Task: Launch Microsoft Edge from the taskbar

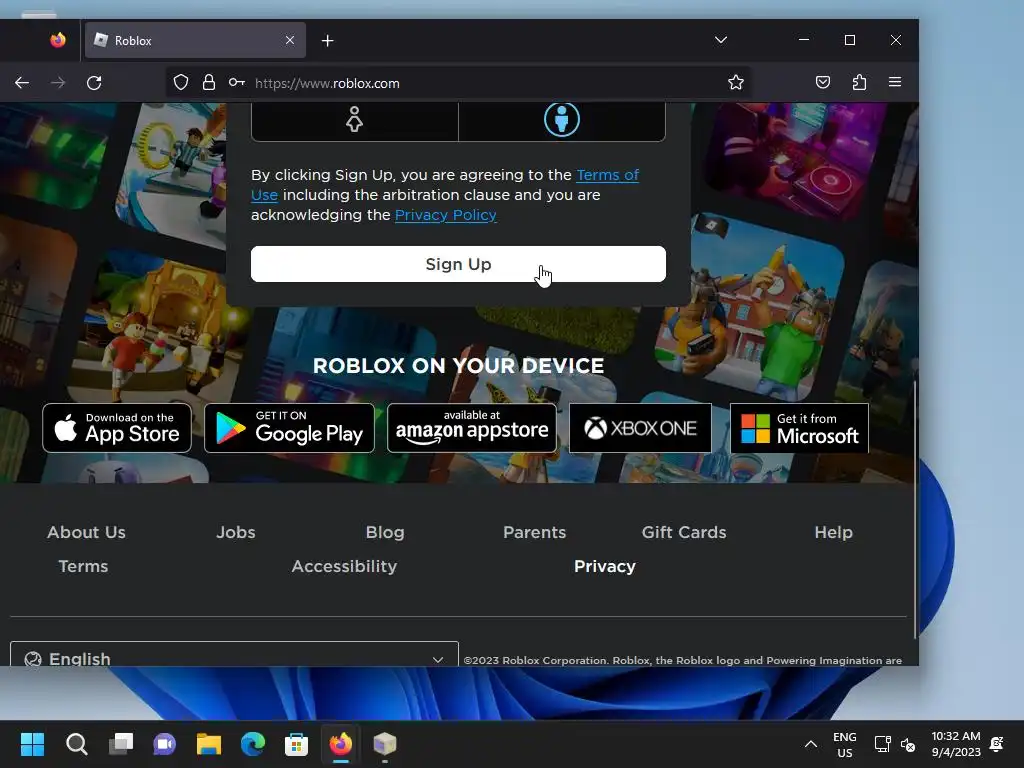Action: click(x=253, y=744)
